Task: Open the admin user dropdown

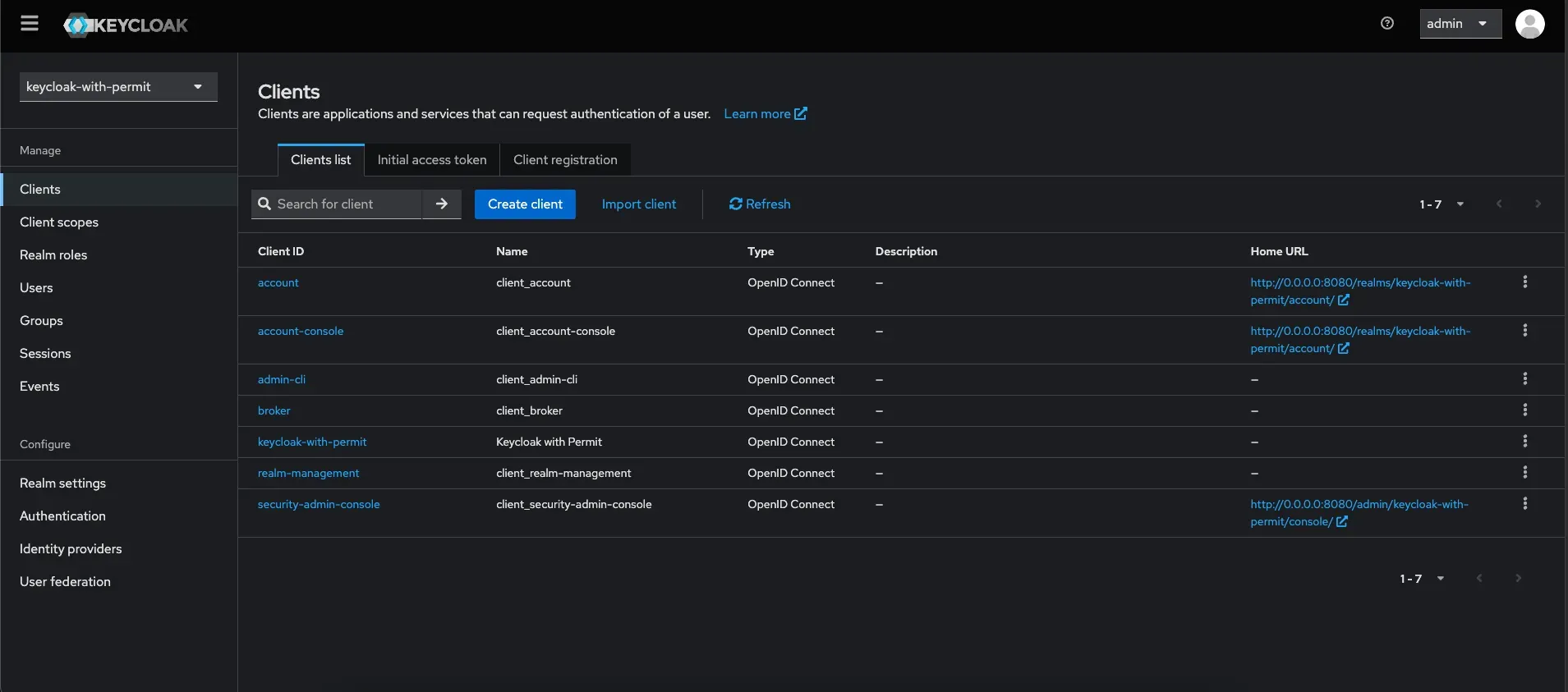Action: (1460, 24)
